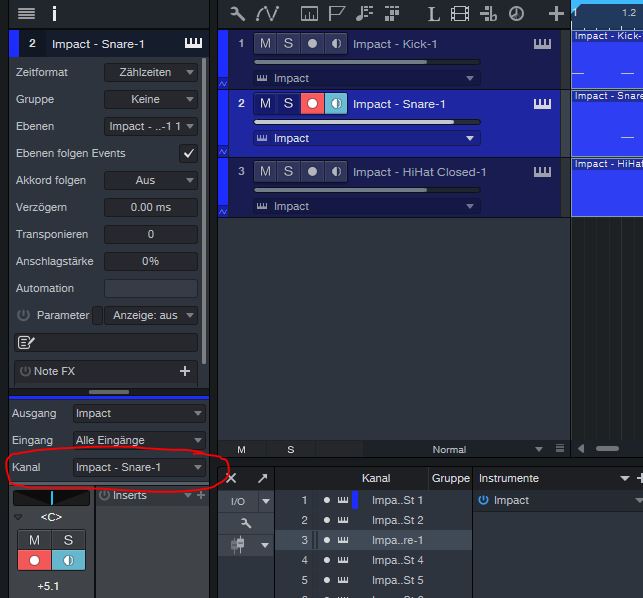
Task: Open the Kanal dropdown showing Impact - Snare-1
Action: click(139, 467)
